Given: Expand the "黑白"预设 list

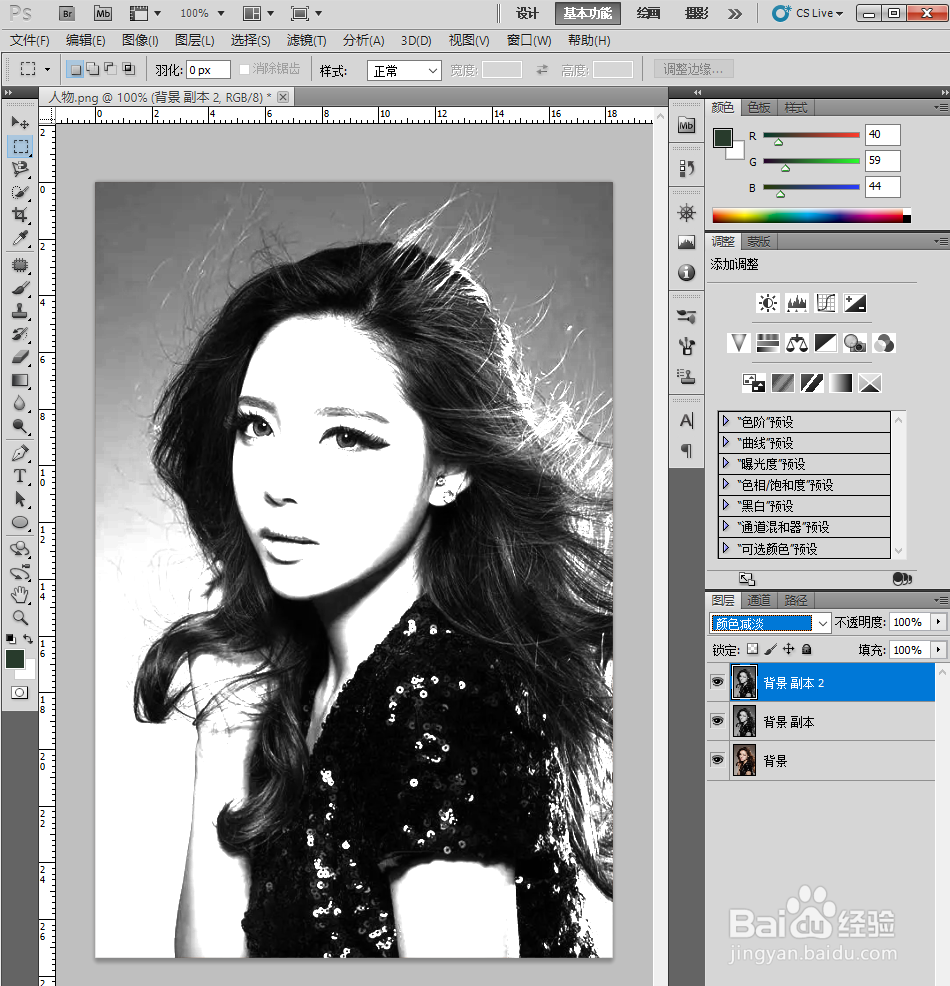Looking at the screenshot, I should [x=726, y=505].
